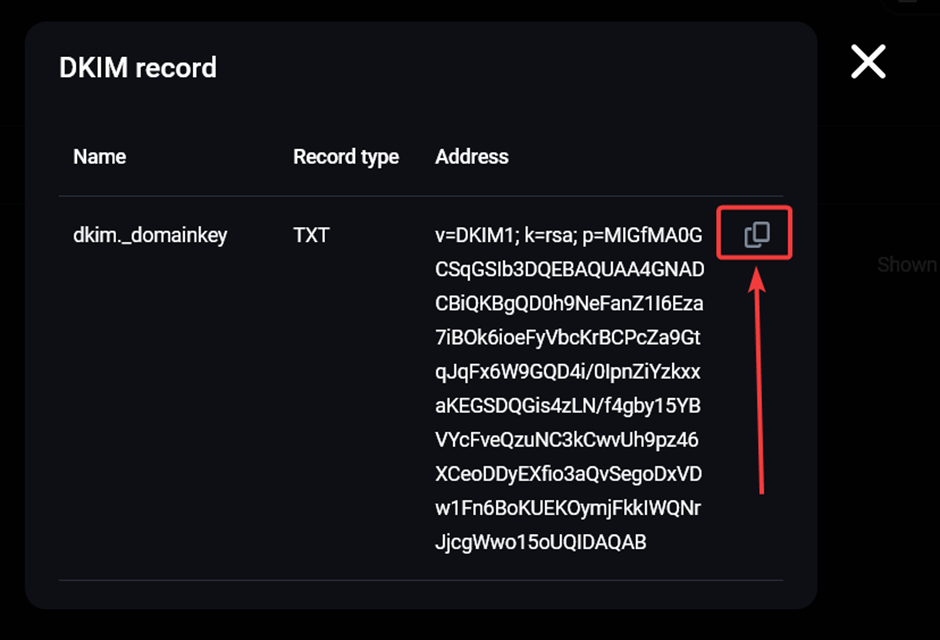The width and height of the screenshot is (940, 640).
Task: Select the Record type column header
Action: click(346, 157)
